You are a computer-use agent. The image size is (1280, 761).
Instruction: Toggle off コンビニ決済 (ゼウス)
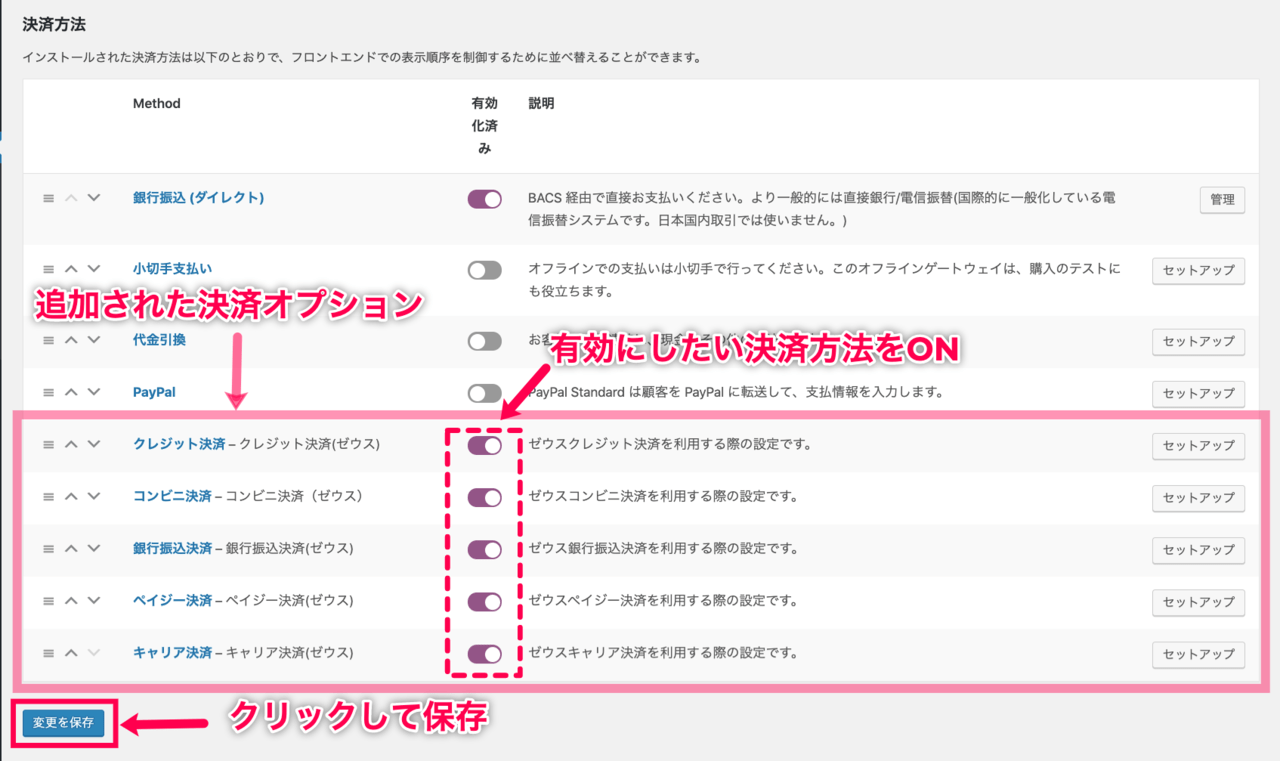click(x=484, y=497)
